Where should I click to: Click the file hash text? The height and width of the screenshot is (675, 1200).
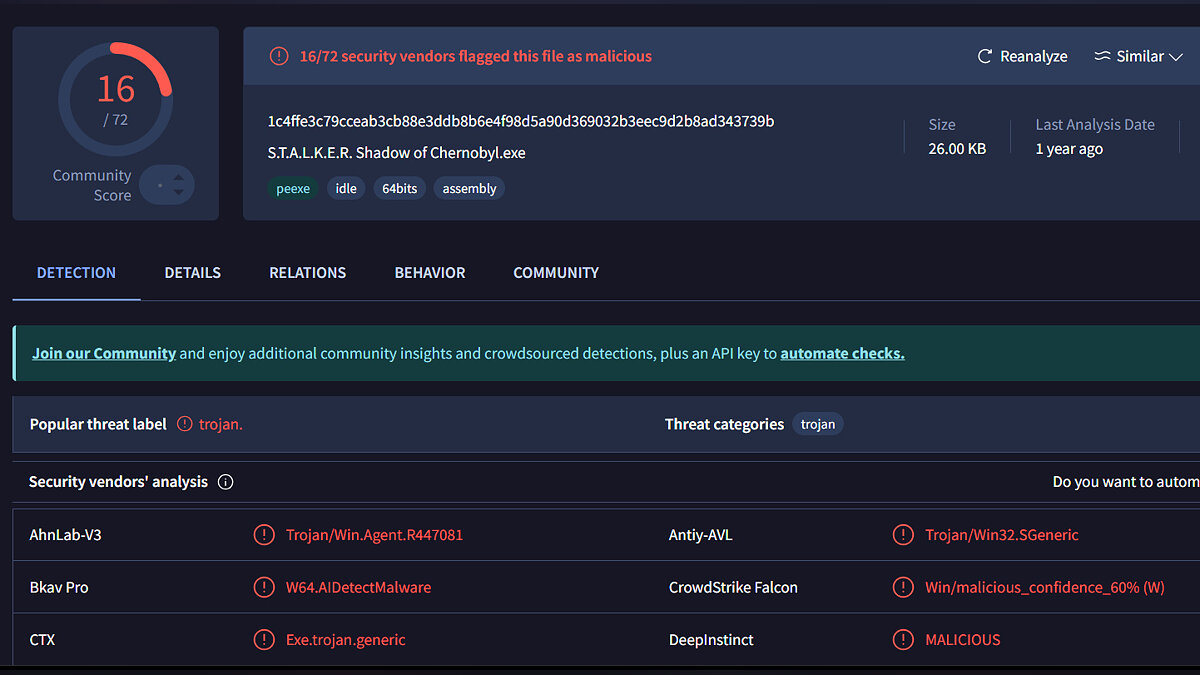click(x=520, y=122)
